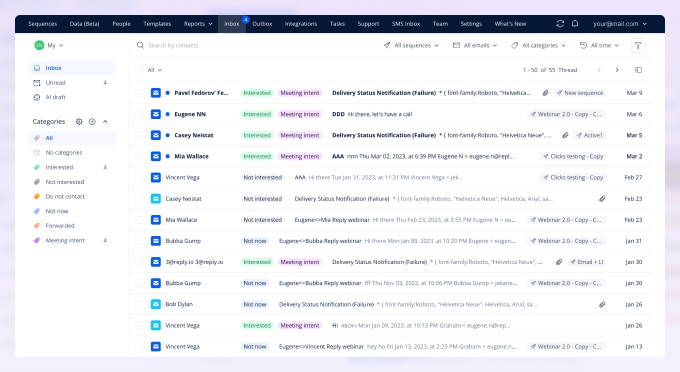The image size is (680, 372).
Task: Open the Integrations tab
Action: point(301,24)
